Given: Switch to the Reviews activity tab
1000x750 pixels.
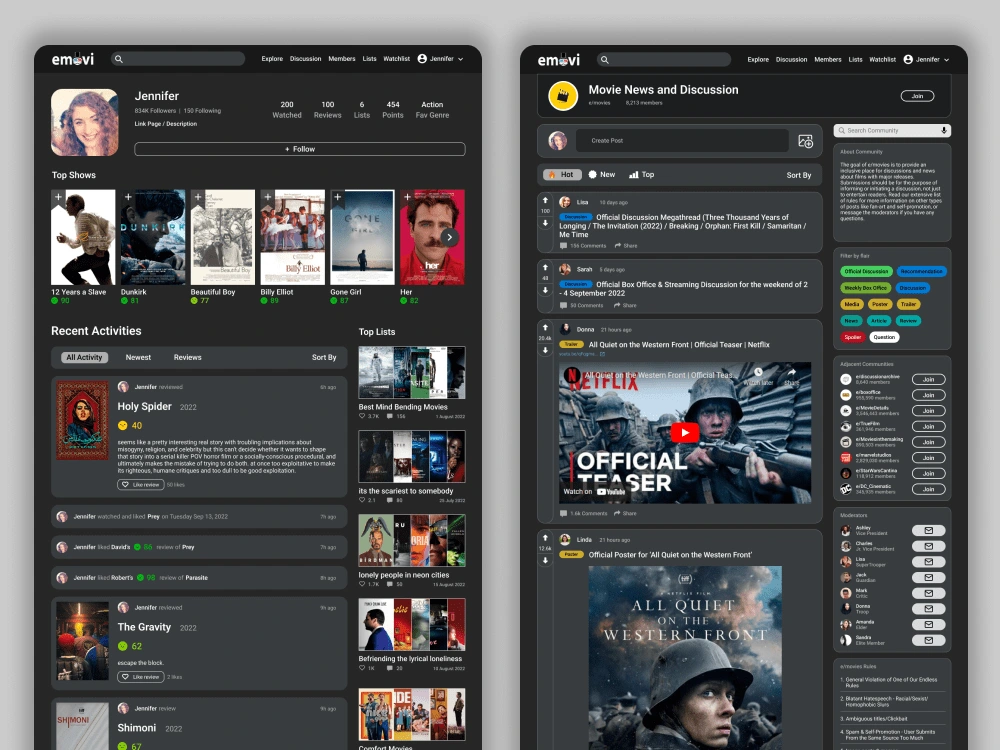Looking at the screenshot, I should tap(188, 358).
